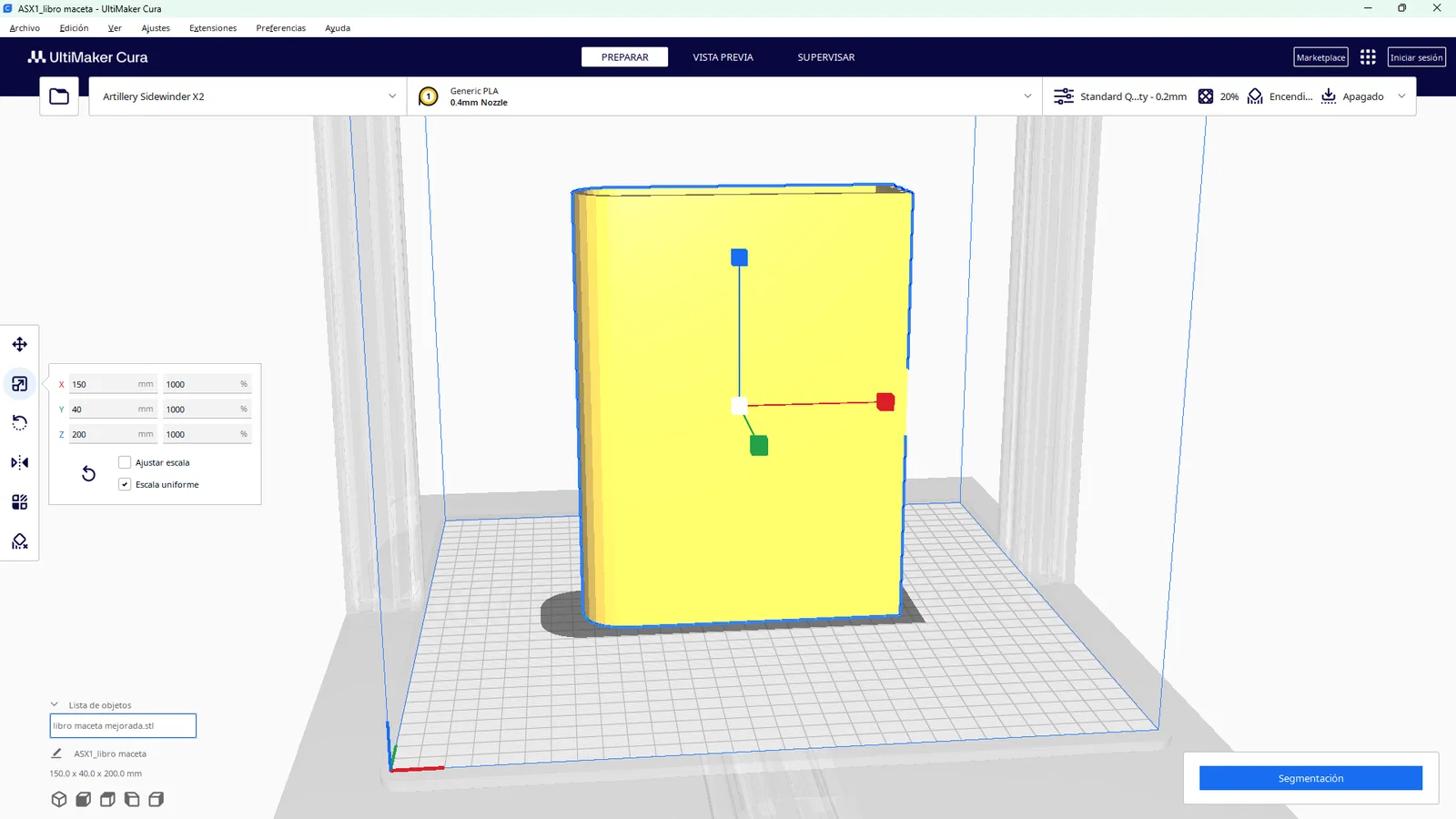
Task: Click the pencil edit job name icon
Action: tap(56, 753)
